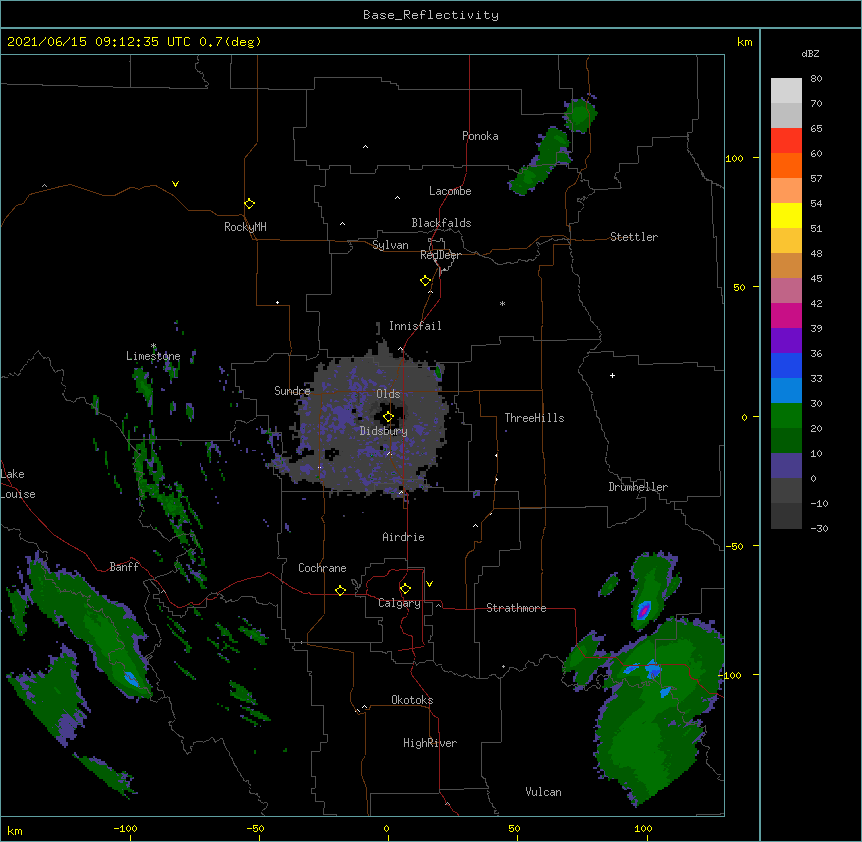Click radar site diamond between Olds and Didsbury
862x842 pixels.
click(388, 417)
